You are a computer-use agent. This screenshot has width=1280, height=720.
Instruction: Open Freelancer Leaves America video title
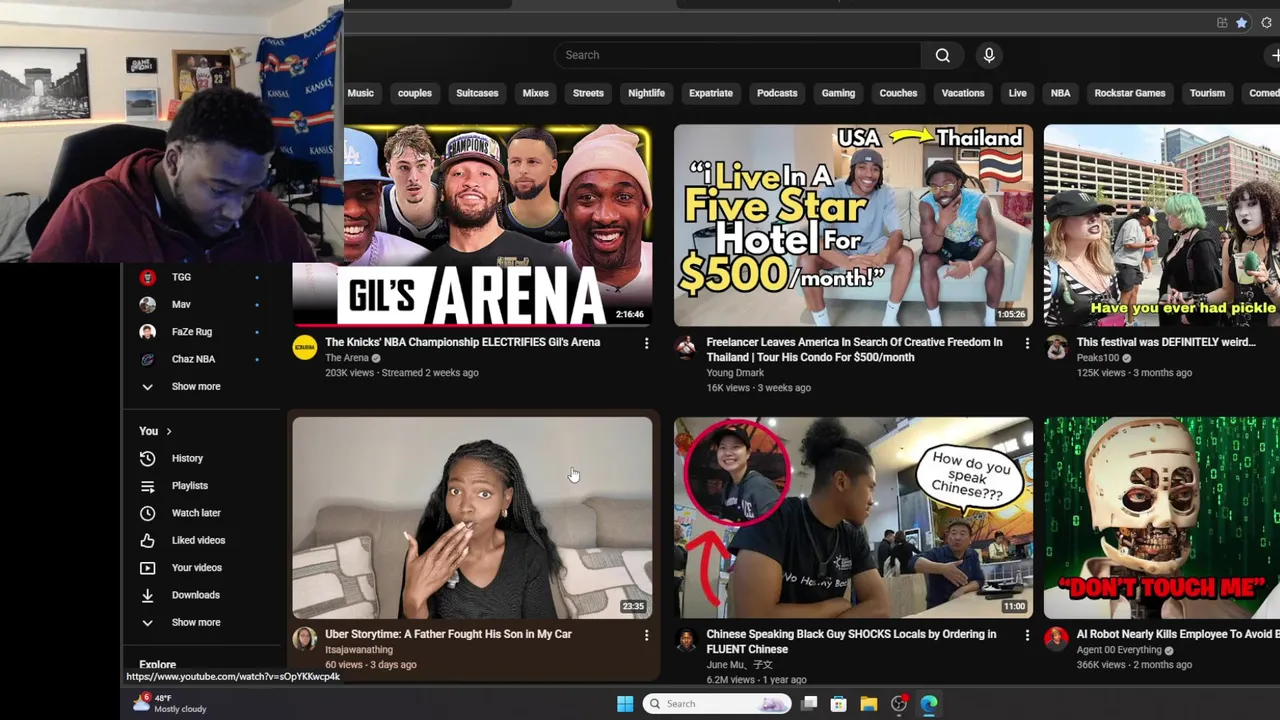coord(854,349)
